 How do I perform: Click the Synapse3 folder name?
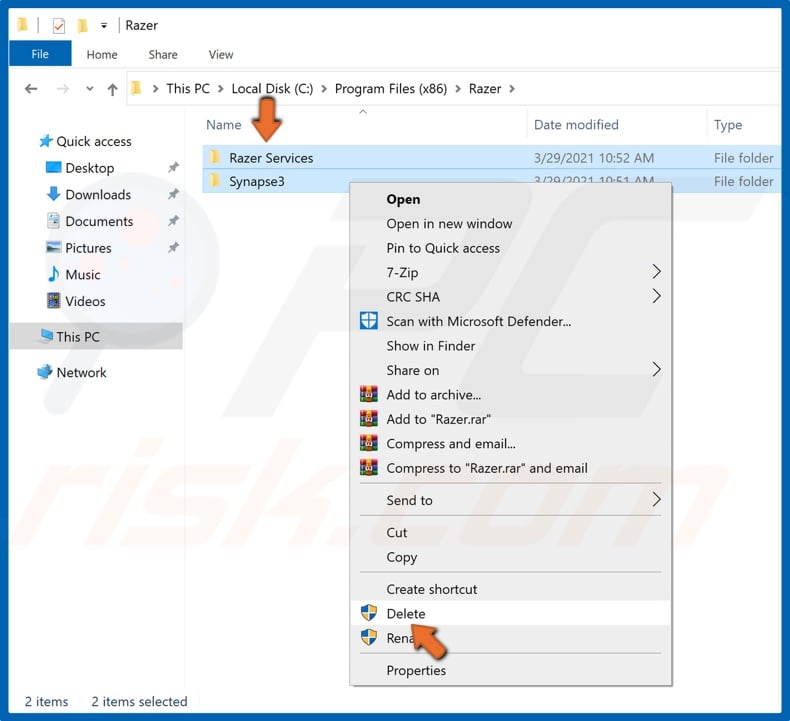tap(256, 181)
